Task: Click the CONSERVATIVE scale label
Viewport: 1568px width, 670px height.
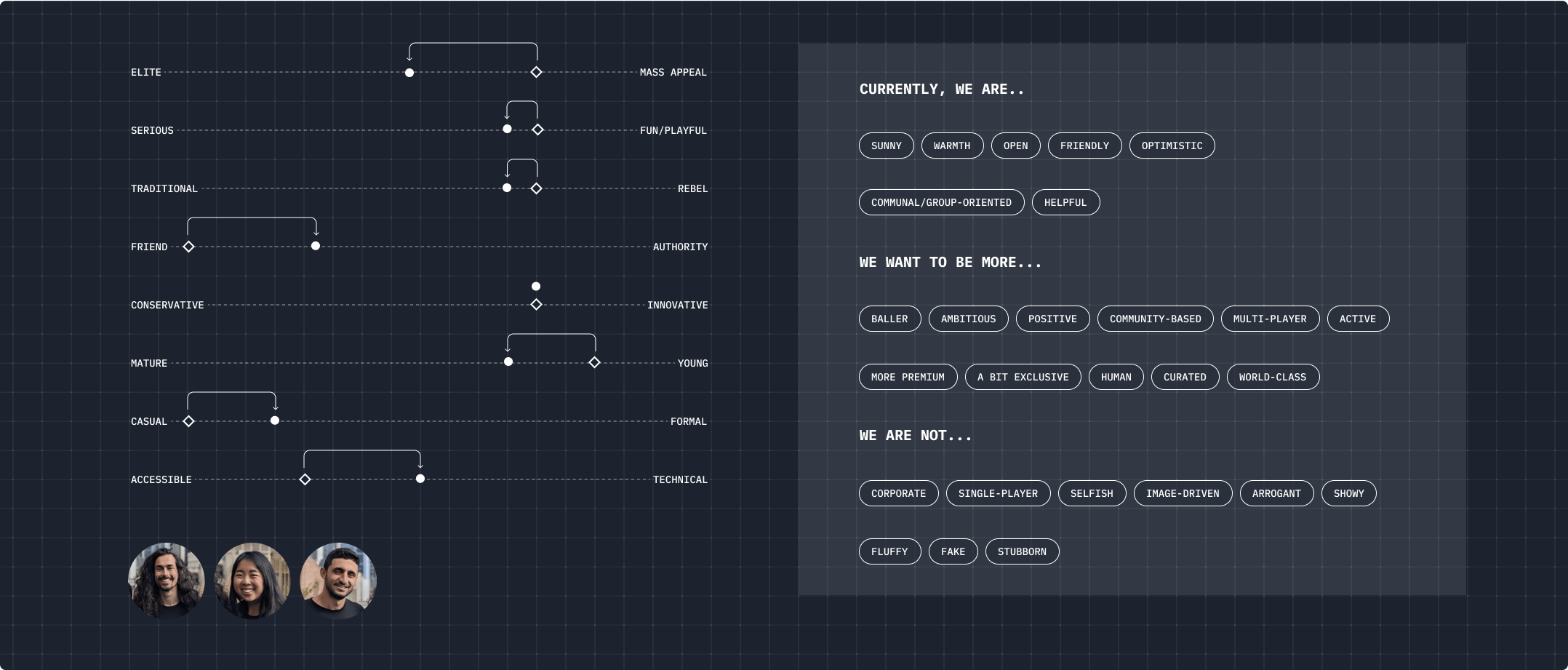Action: [167, 305]
